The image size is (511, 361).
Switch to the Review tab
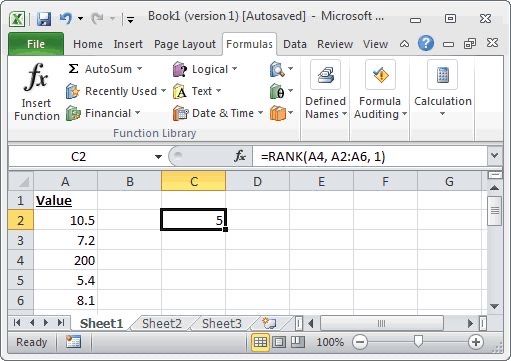(x=335, y=44)
